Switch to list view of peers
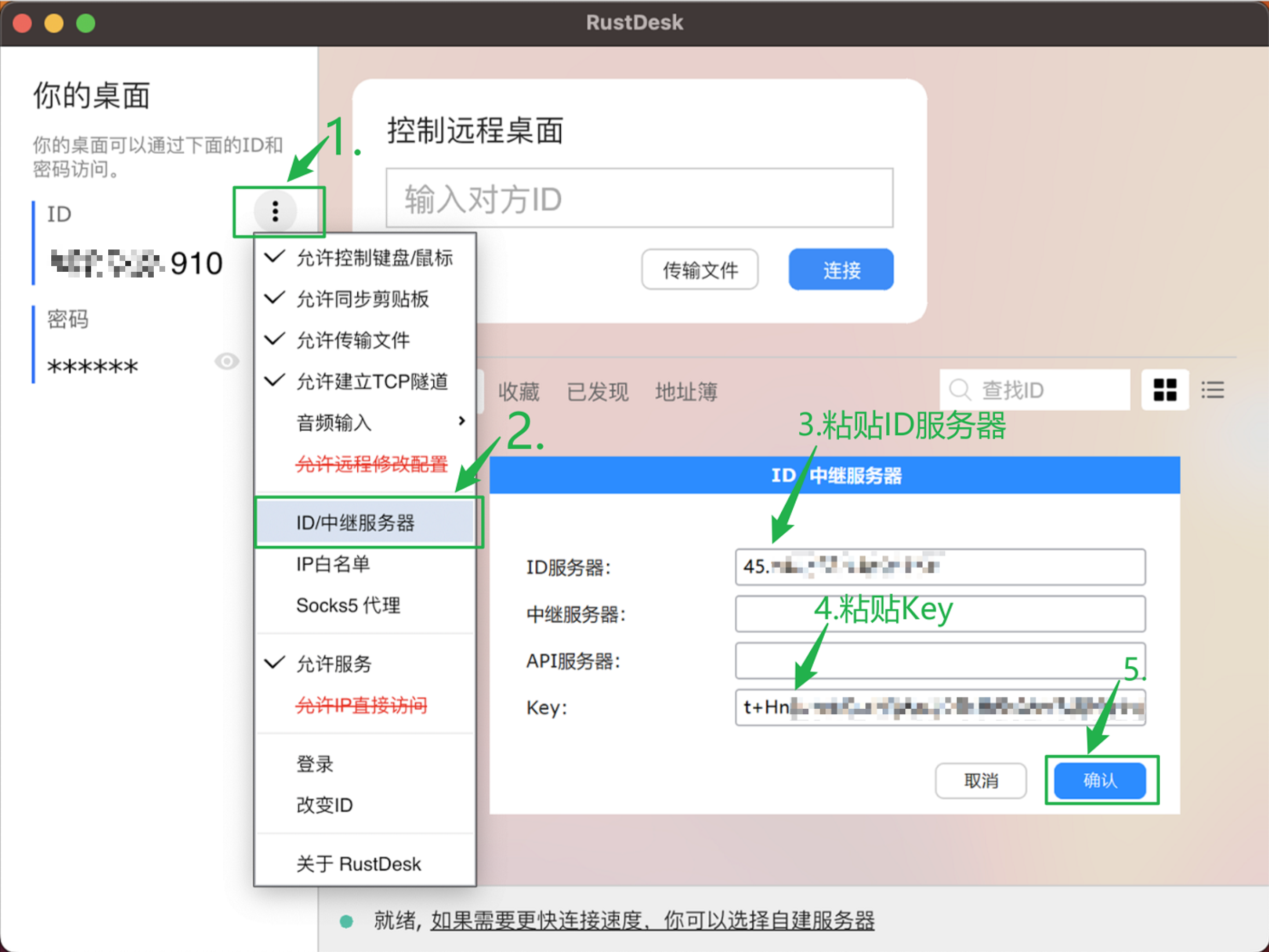 click(1213, 390)
